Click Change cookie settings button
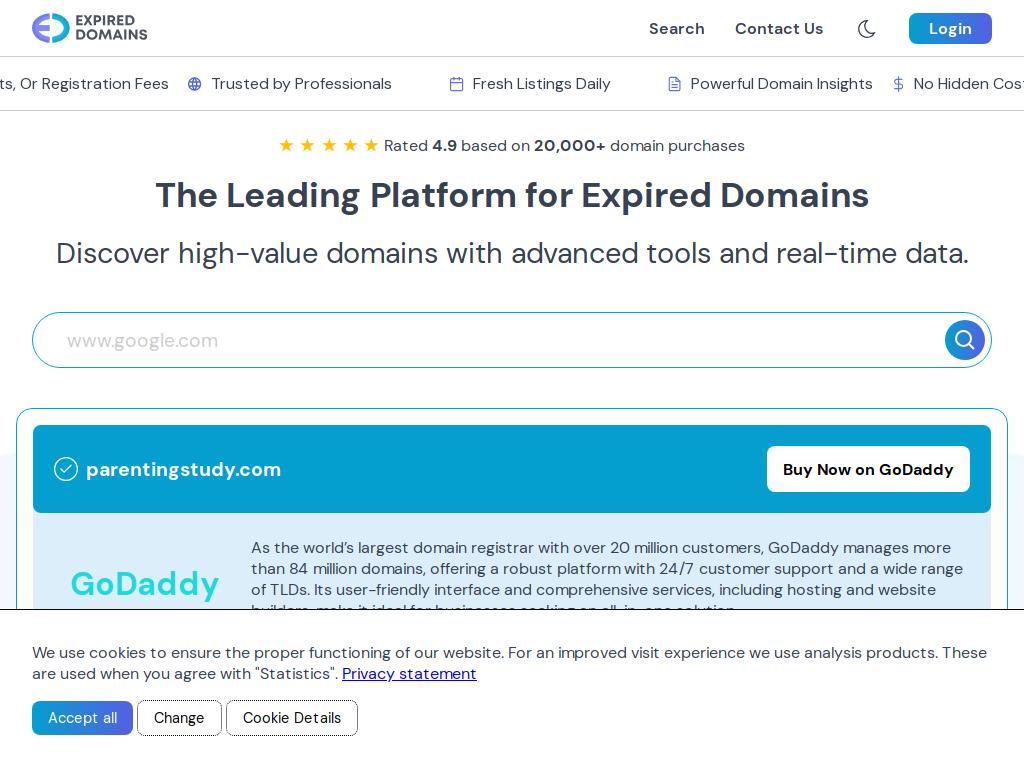 click(x=179, y=718)
